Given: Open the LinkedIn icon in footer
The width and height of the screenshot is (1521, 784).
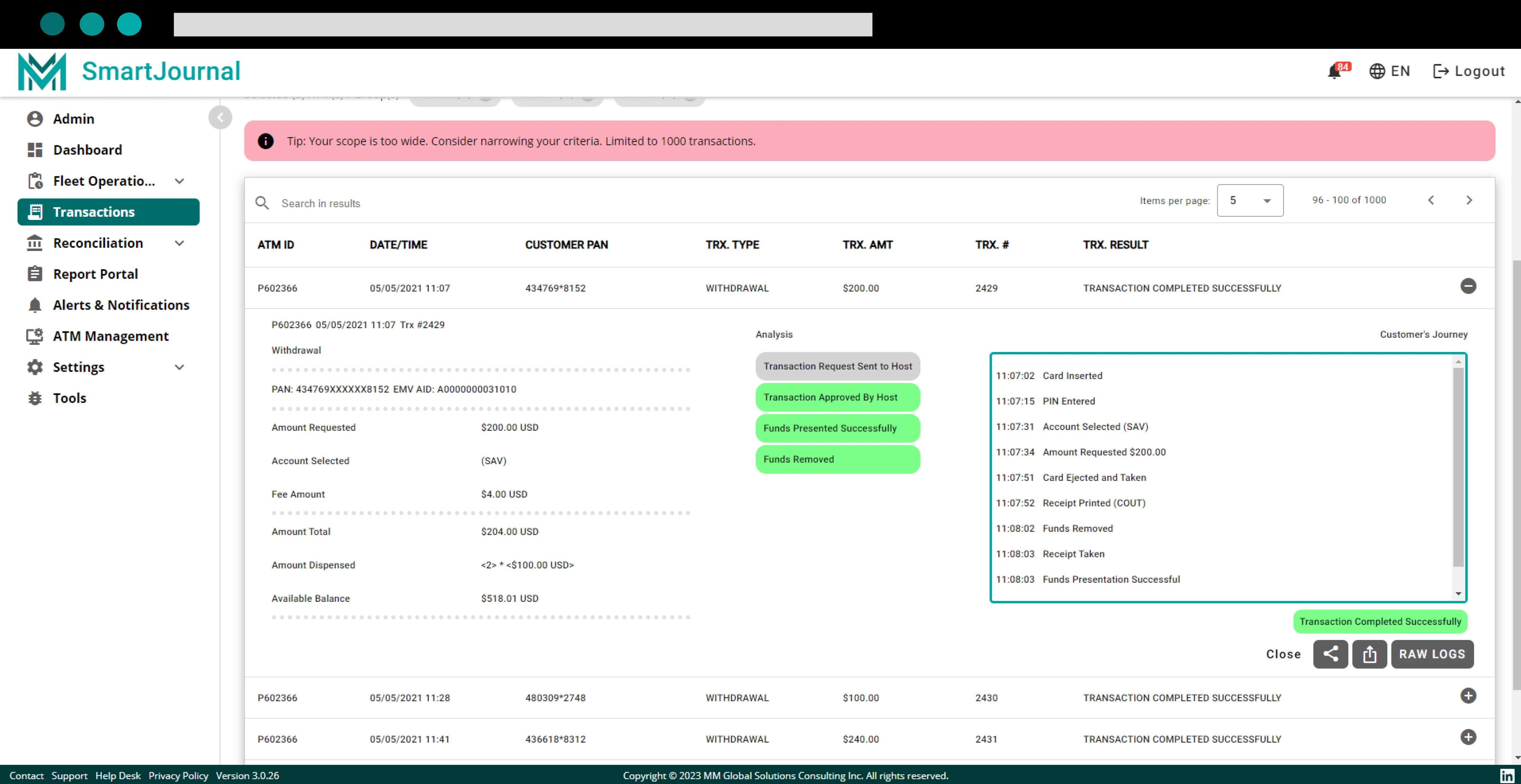Looking at the screenshot, I should [1507, 776].
